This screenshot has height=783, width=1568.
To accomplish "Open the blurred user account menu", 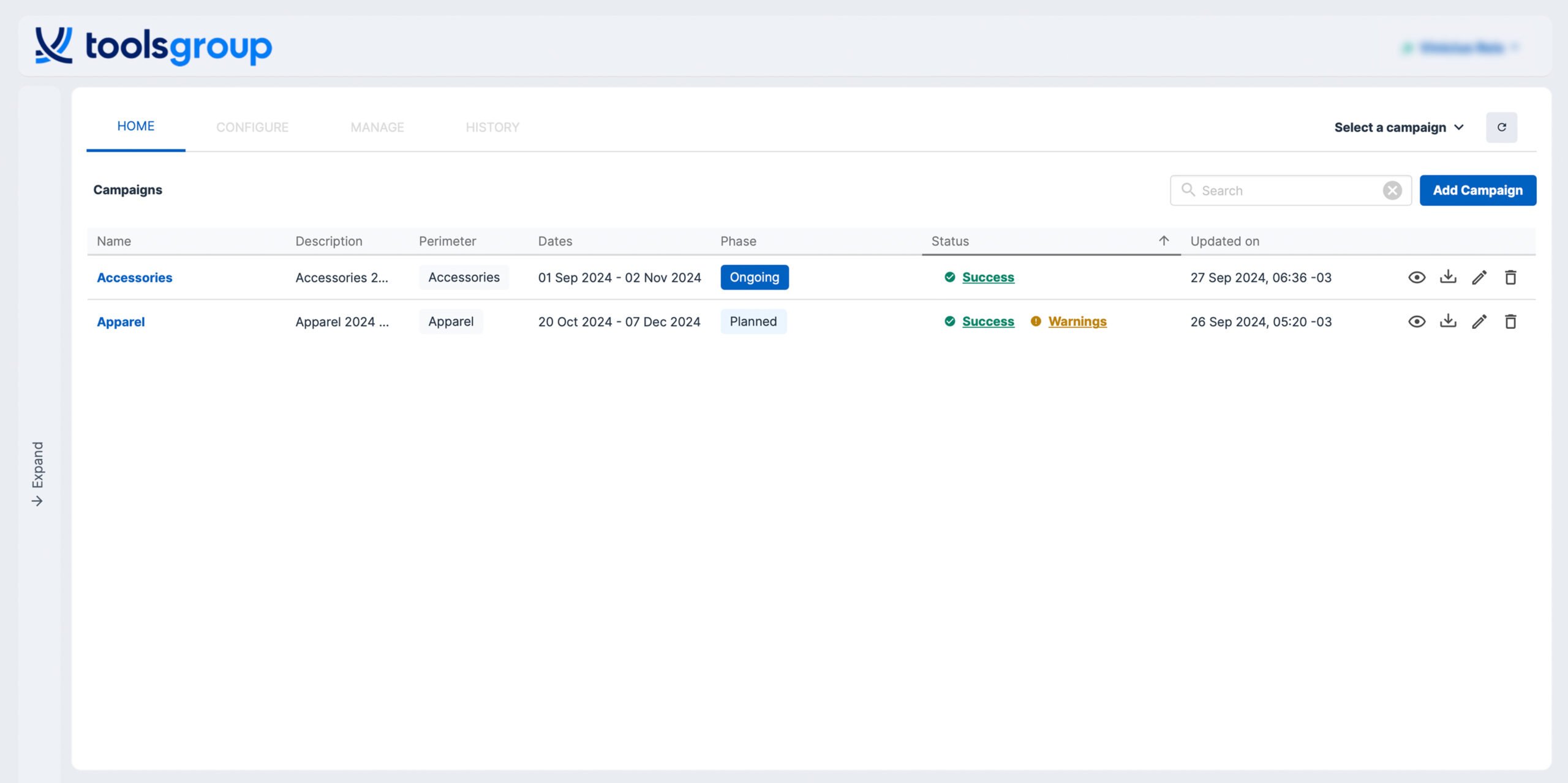I will tap(1461, 47).
